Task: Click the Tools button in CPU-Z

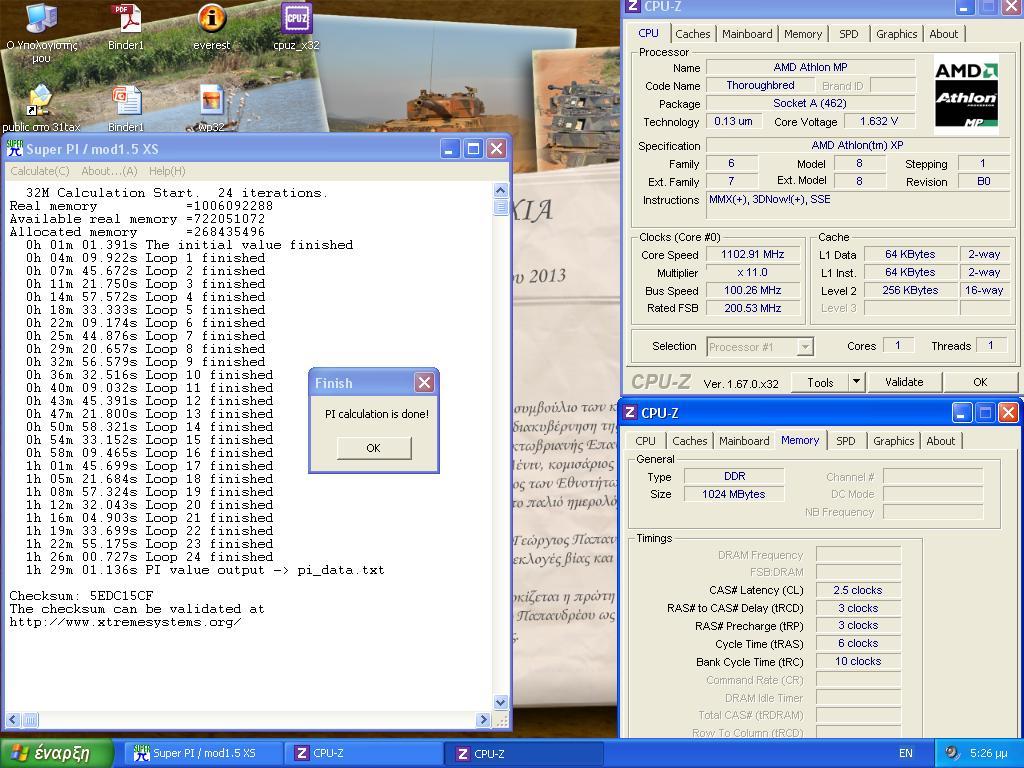Action: pyautogui.click(x=820, y=383)
